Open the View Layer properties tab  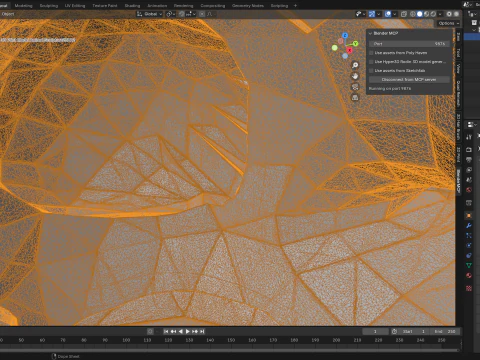click(469, 170)
